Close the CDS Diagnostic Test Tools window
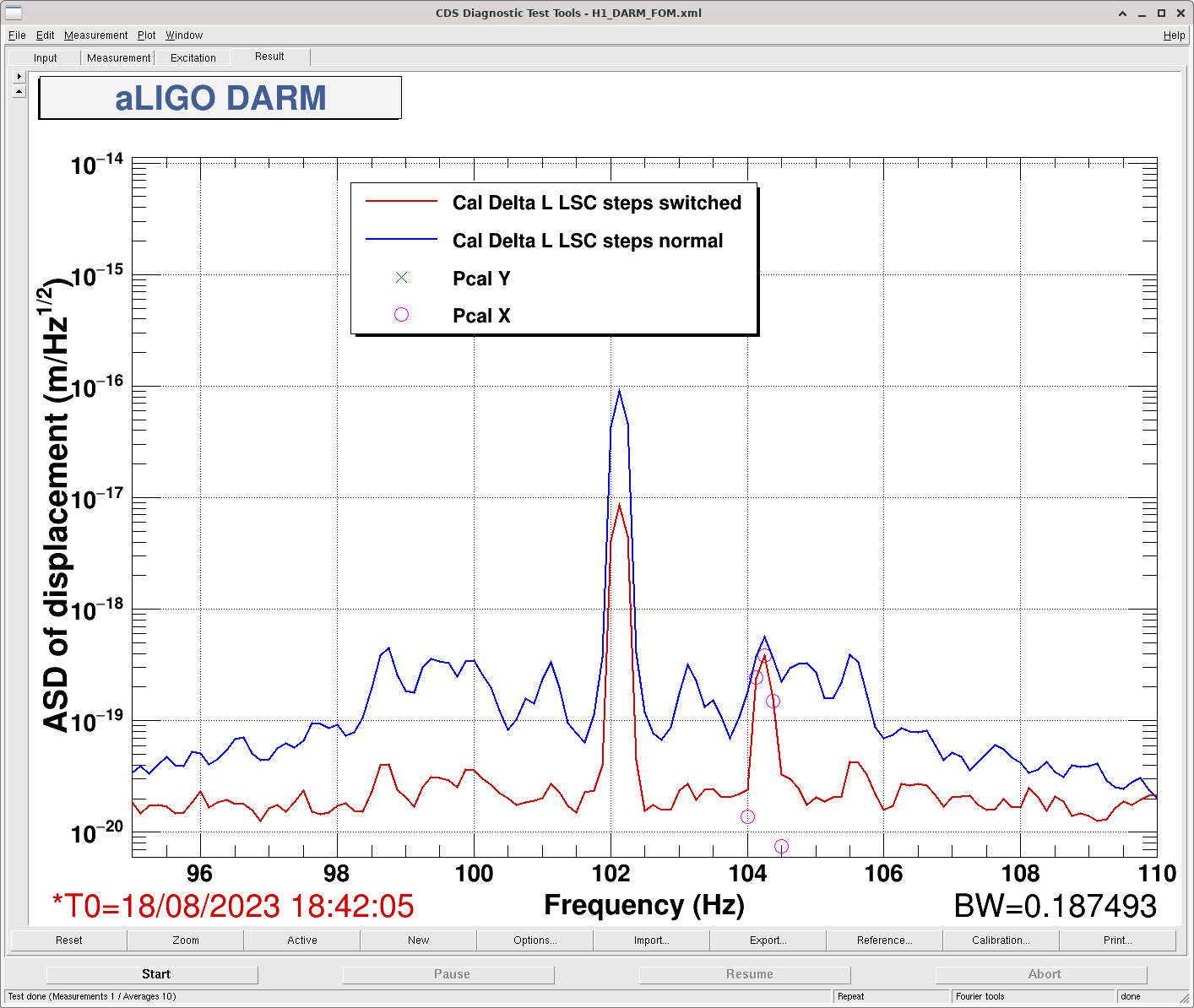Viewport: 1194px width, 1008px height. (1180, 14)
